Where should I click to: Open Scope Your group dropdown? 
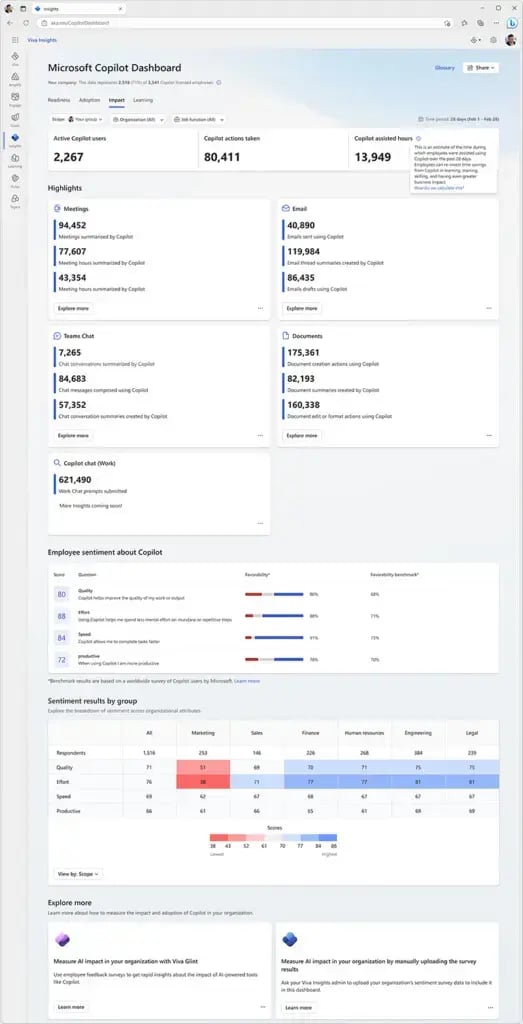click(77, 120)
